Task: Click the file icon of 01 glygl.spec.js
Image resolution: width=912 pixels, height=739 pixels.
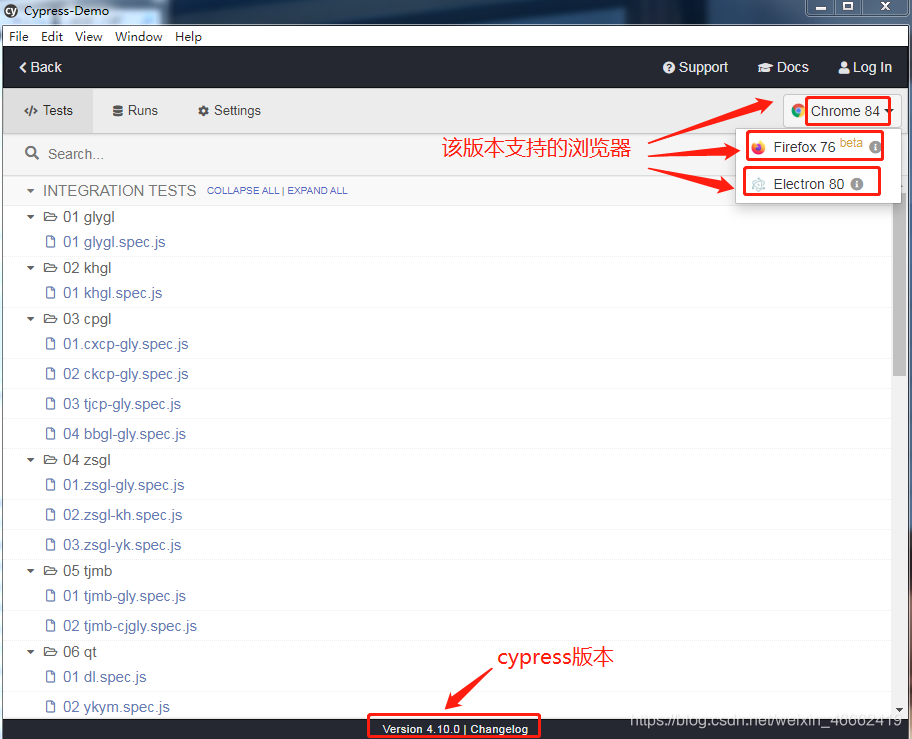Action: 51,241
